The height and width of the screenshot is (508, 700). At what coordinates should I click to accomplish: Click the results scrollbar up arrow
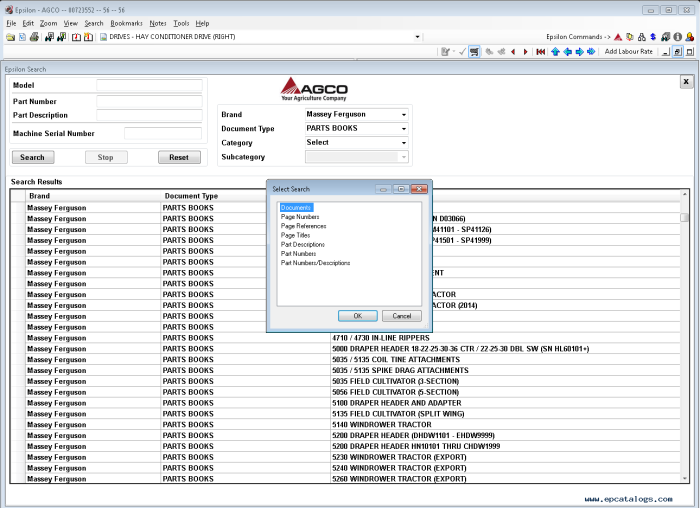pos(685,194)
